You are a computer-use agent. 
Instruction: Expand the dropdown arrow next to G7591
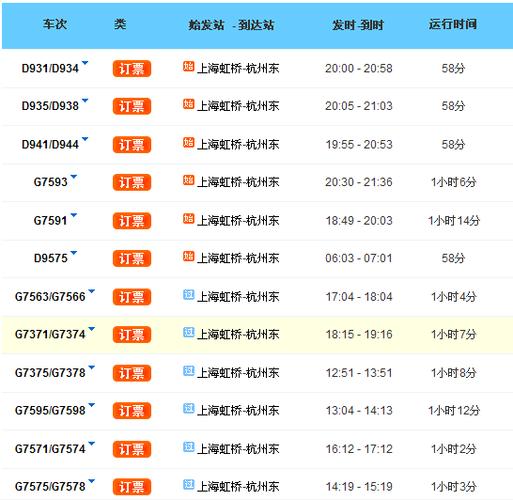tap(74, 215)
